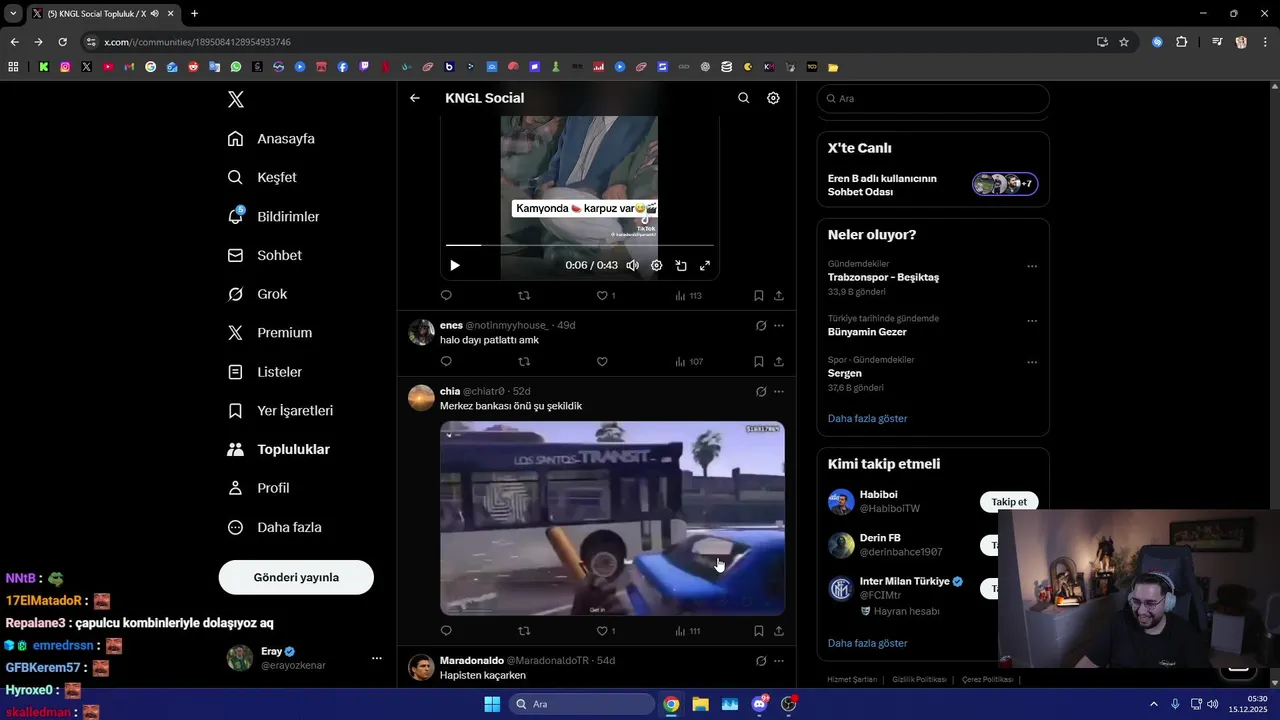Bookmark enes post
The width and height of the screenshot is (1280, 720).
[x=758, y=361]
